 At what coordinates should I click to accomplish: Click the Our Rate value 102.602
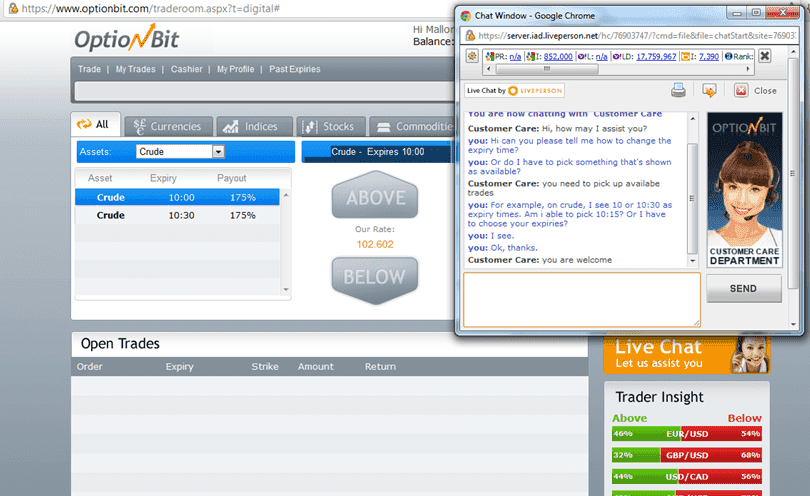coord(375,244)
